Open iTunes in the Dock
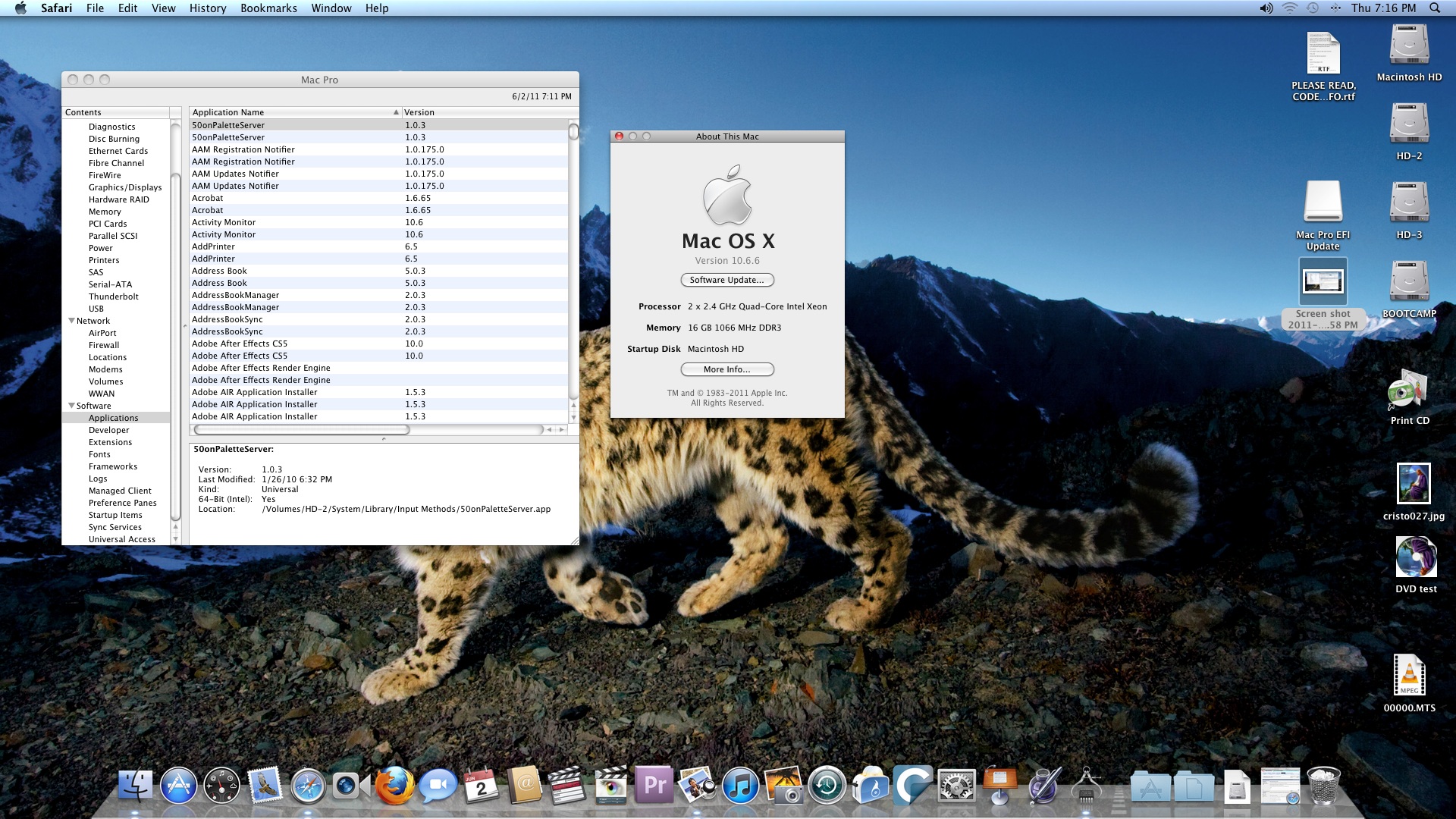The width and height of the screenshot is (1456, 819). coord(740,786)
